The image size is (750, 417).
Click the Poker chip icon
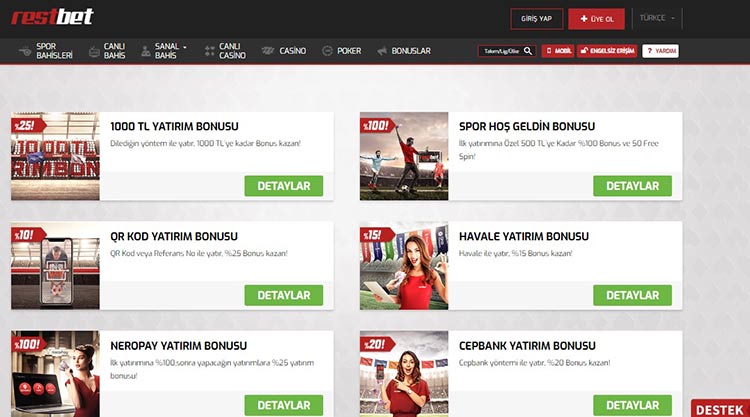tap(328, 51)
